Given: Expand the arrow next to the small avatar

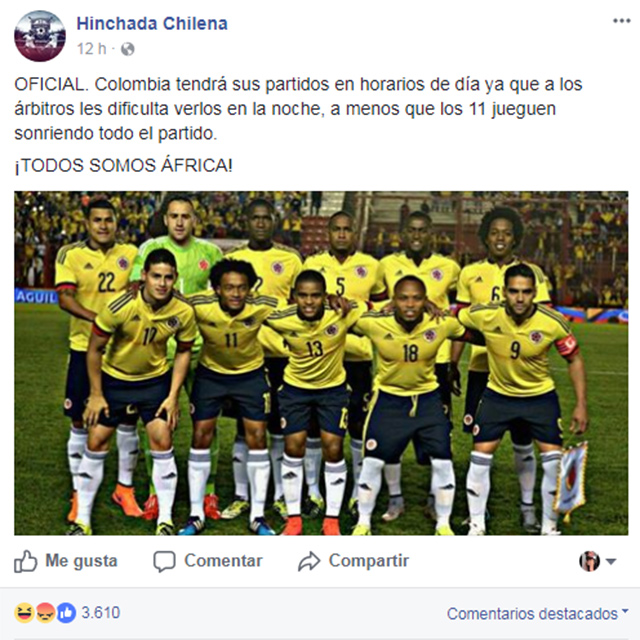Looking at the screenshot, I should click(611, 562).
